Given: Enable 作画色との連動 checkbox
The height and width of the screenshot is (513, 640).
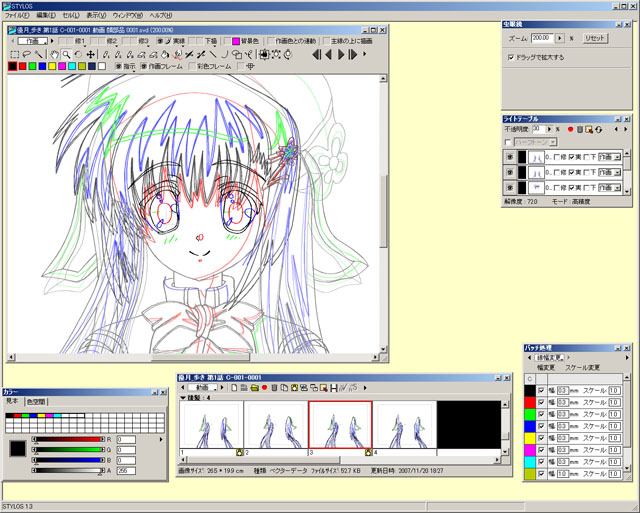Looking at the screenshot, I should coord(270,41).
